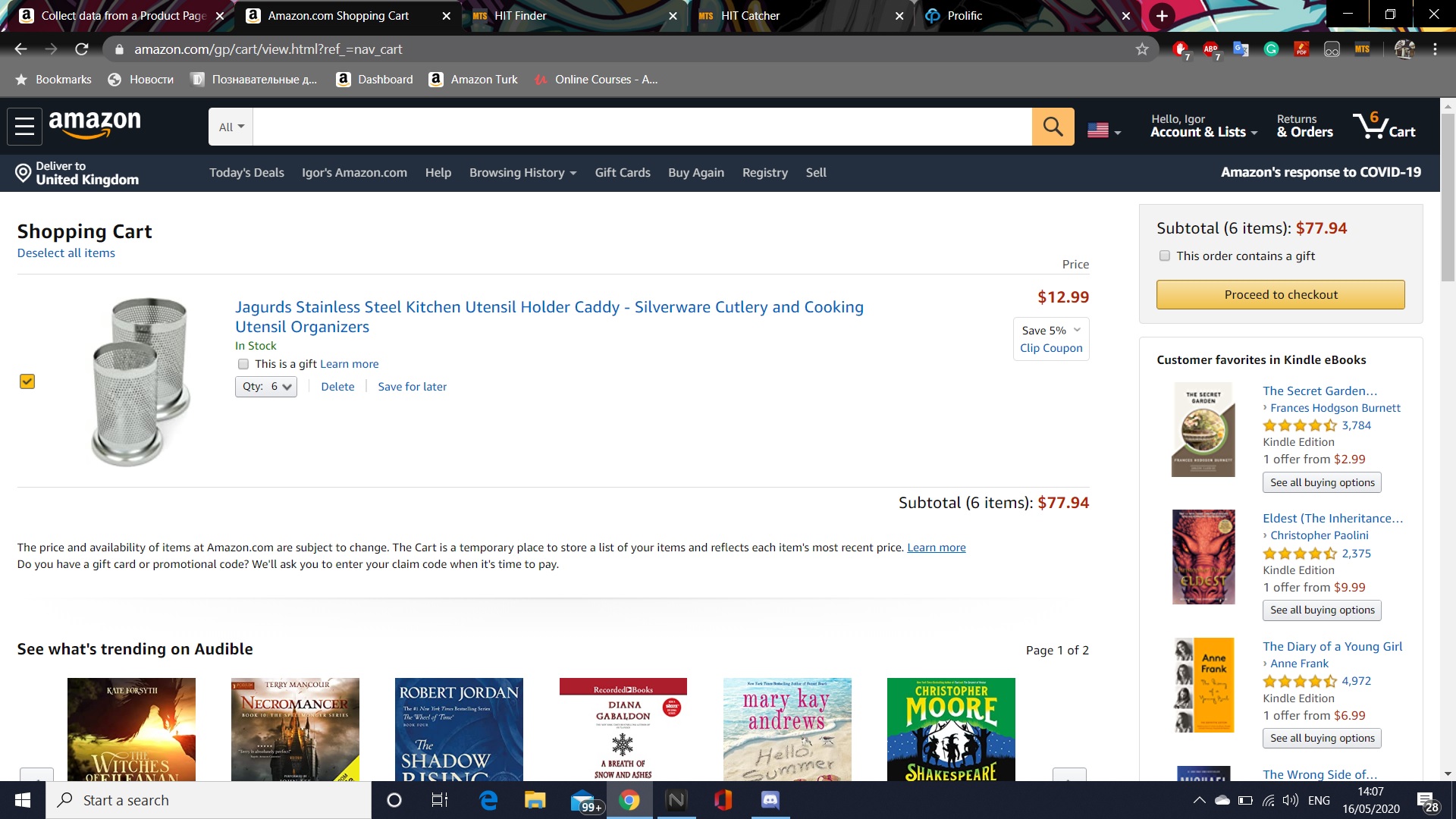Open the Chrome three-dot menu

pyautogui.click(x=1435, y=49)
